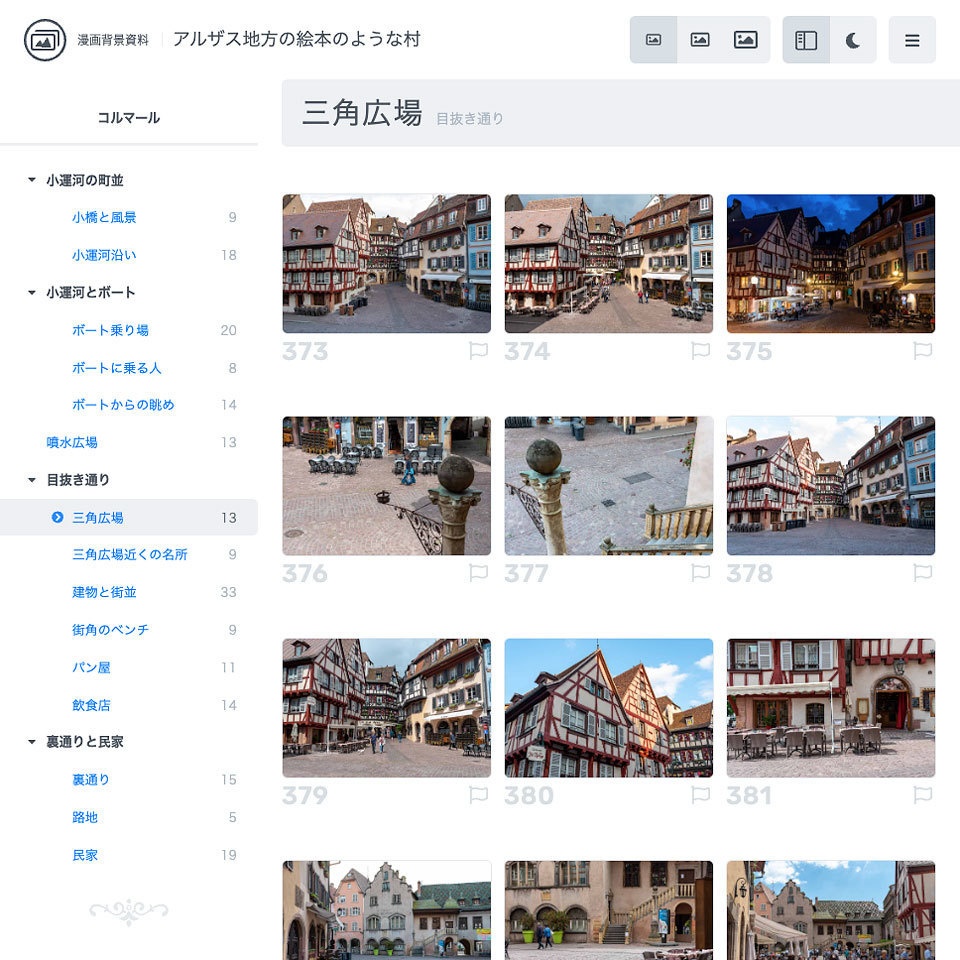Toggle the sidebar panel layout
The height and width of the screenshot is (960, 960).
tap(806, 40)
